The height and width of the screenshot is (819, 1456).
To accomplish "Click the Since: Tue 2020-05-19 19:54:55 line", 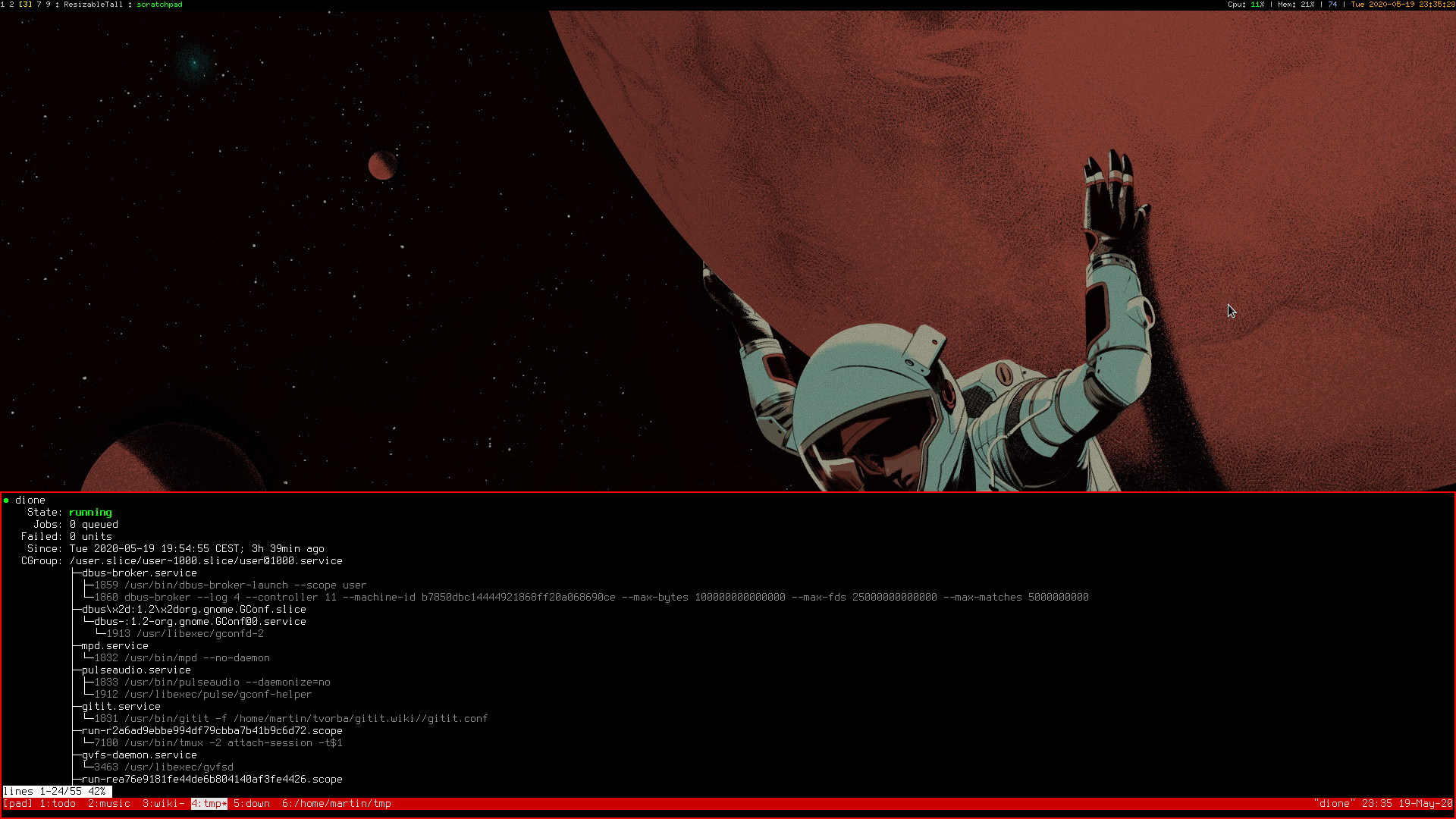I will (176, 549).
